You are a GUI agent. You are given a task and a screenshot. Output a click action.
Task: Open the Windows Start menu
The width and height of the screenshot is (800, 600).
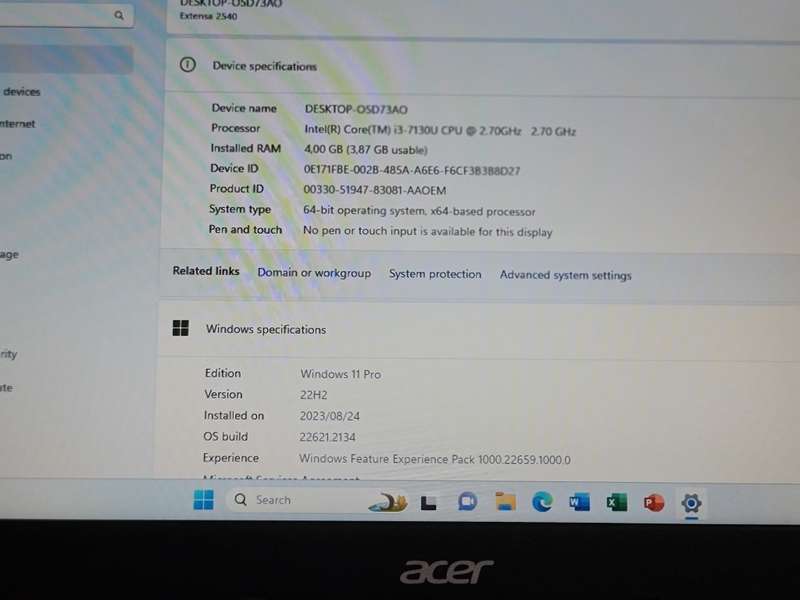click(x=204, y=499)
